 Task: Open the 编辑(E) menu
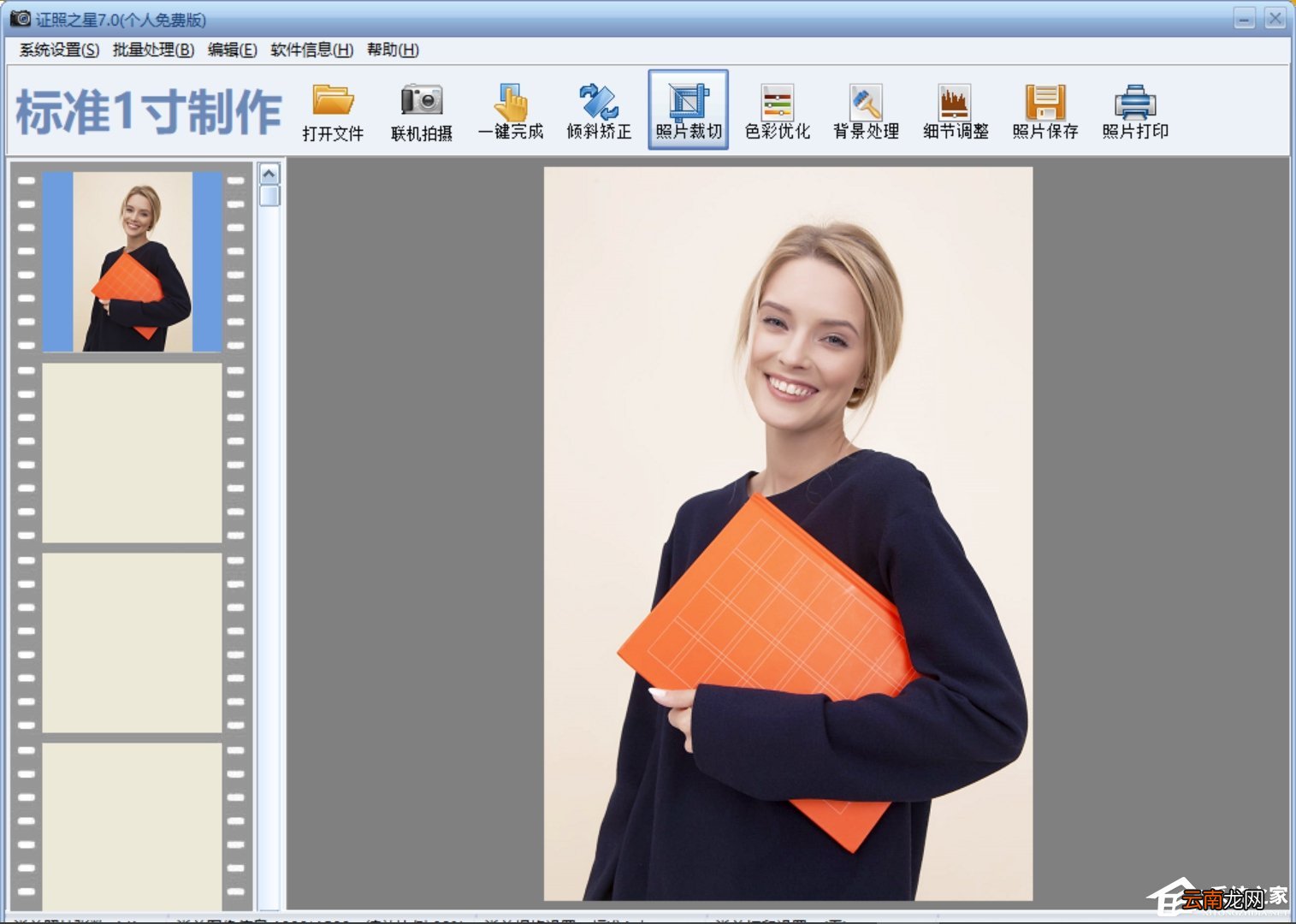232,50
